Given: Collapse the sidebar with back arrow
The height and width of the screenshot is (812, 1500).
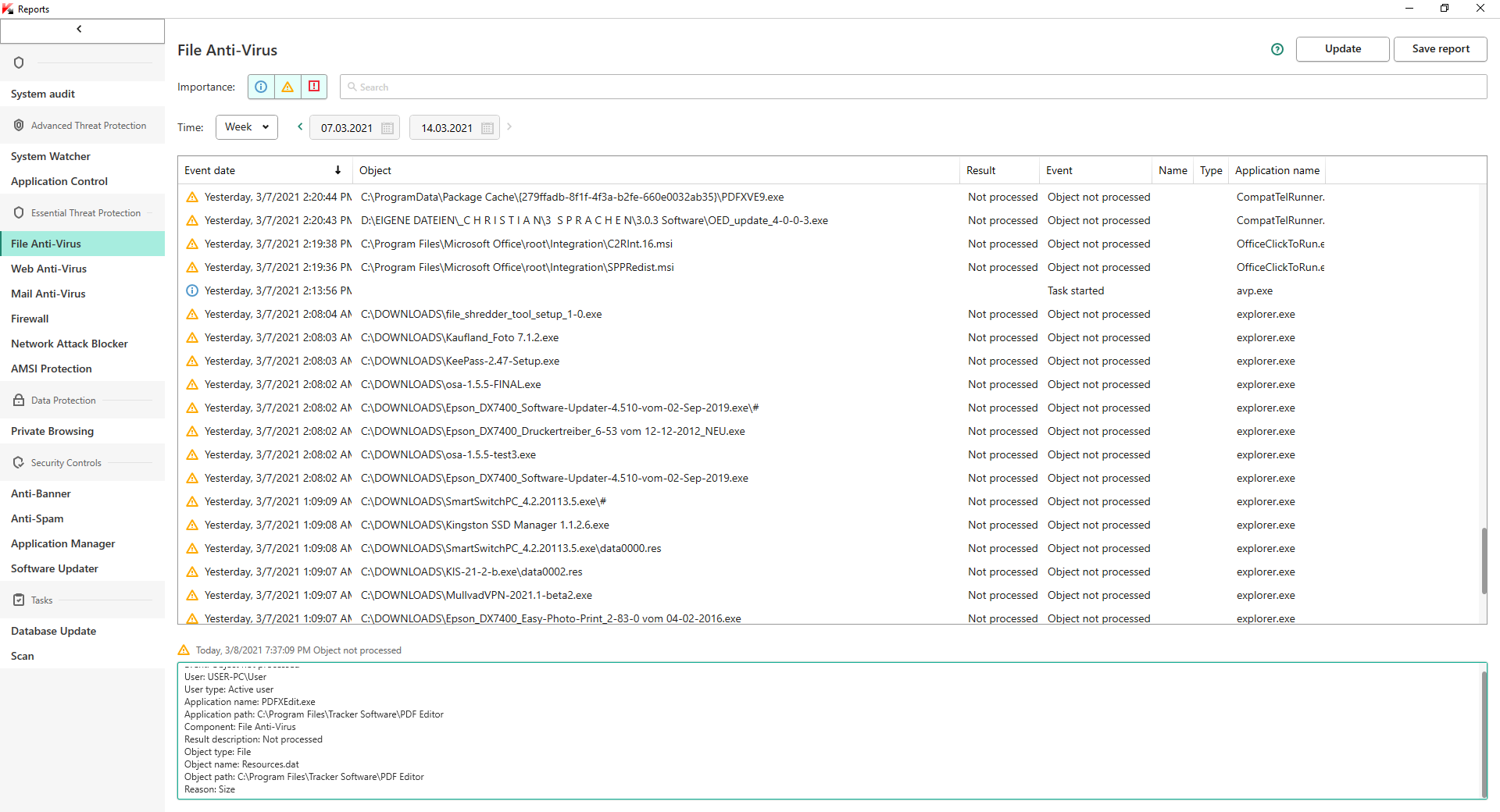Looking at the screenshot, I should 80,30.
